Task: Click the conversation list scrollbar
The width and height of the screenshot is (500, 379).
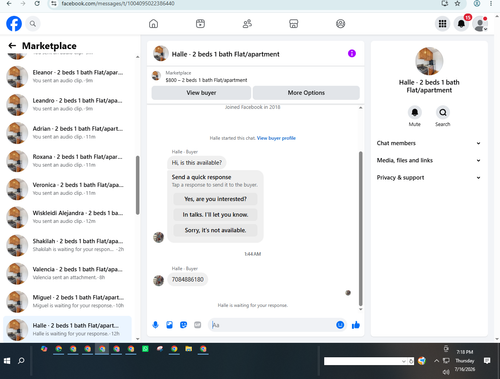Action: pos(138,185)
